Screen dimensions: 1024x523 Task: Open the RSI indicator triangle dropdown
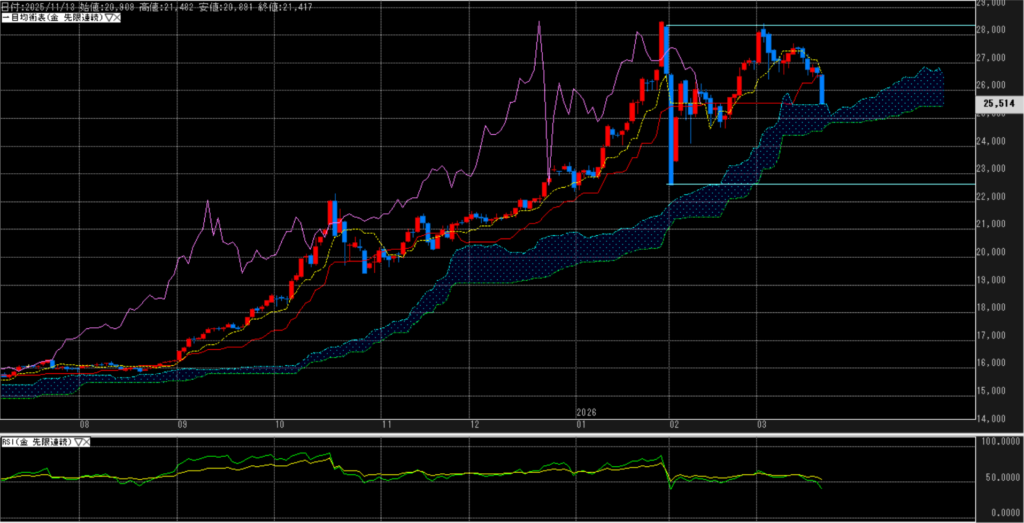point(77,441)
